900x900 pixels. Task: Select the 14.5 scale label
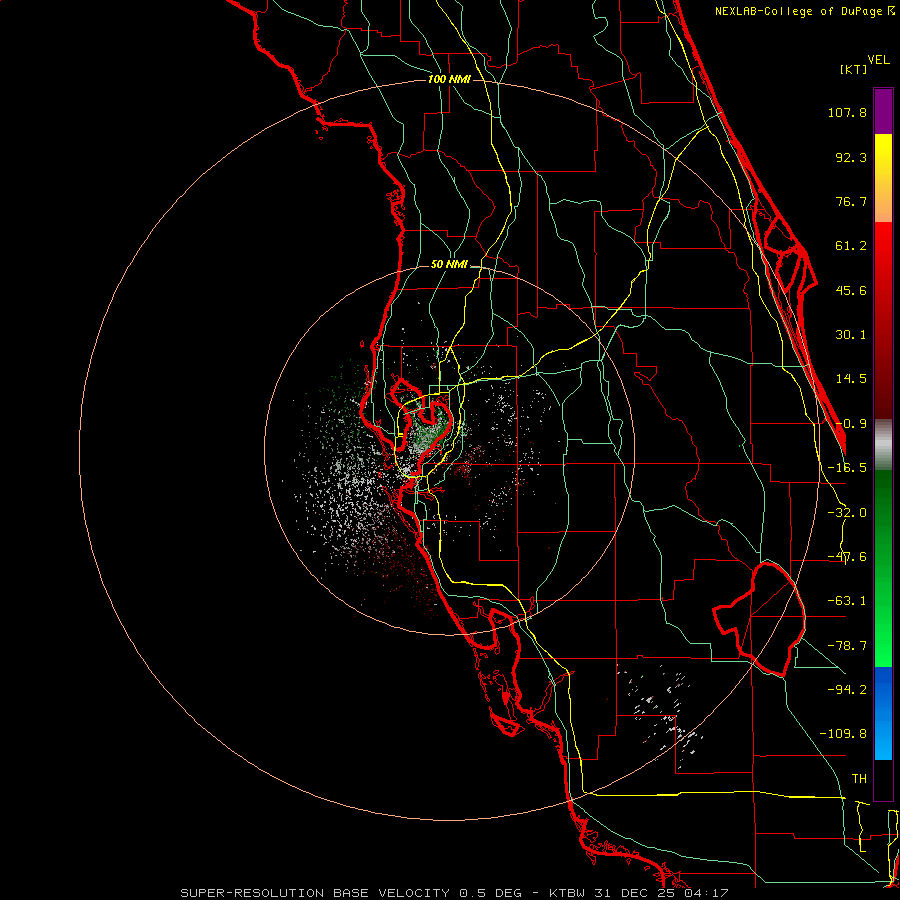(x=851, y=379)
